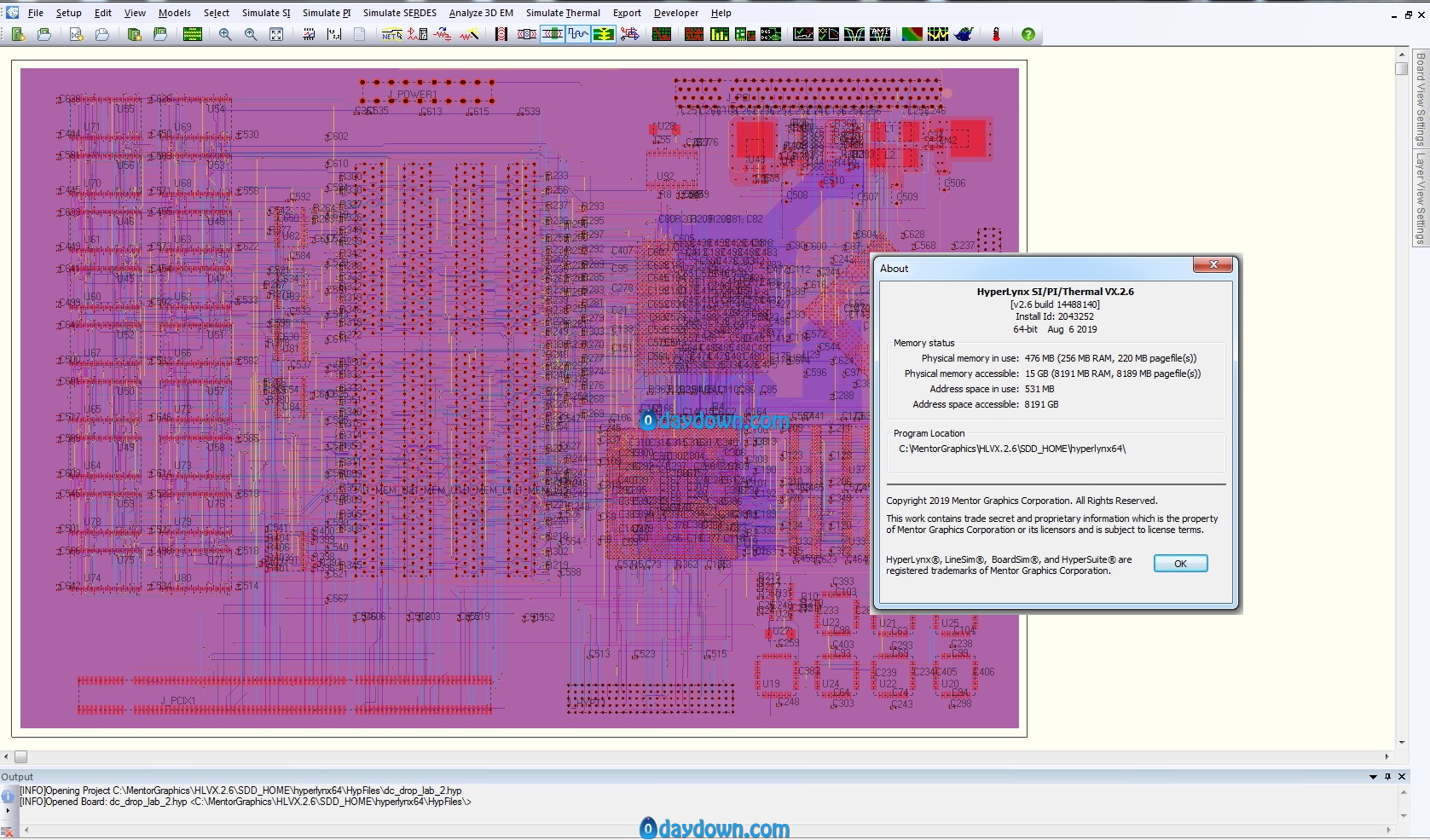Click the board view horizontal scrollbar thumb
Image resolution: width=1430 pixels, height=840 pixels.
(x=21, y=756)
